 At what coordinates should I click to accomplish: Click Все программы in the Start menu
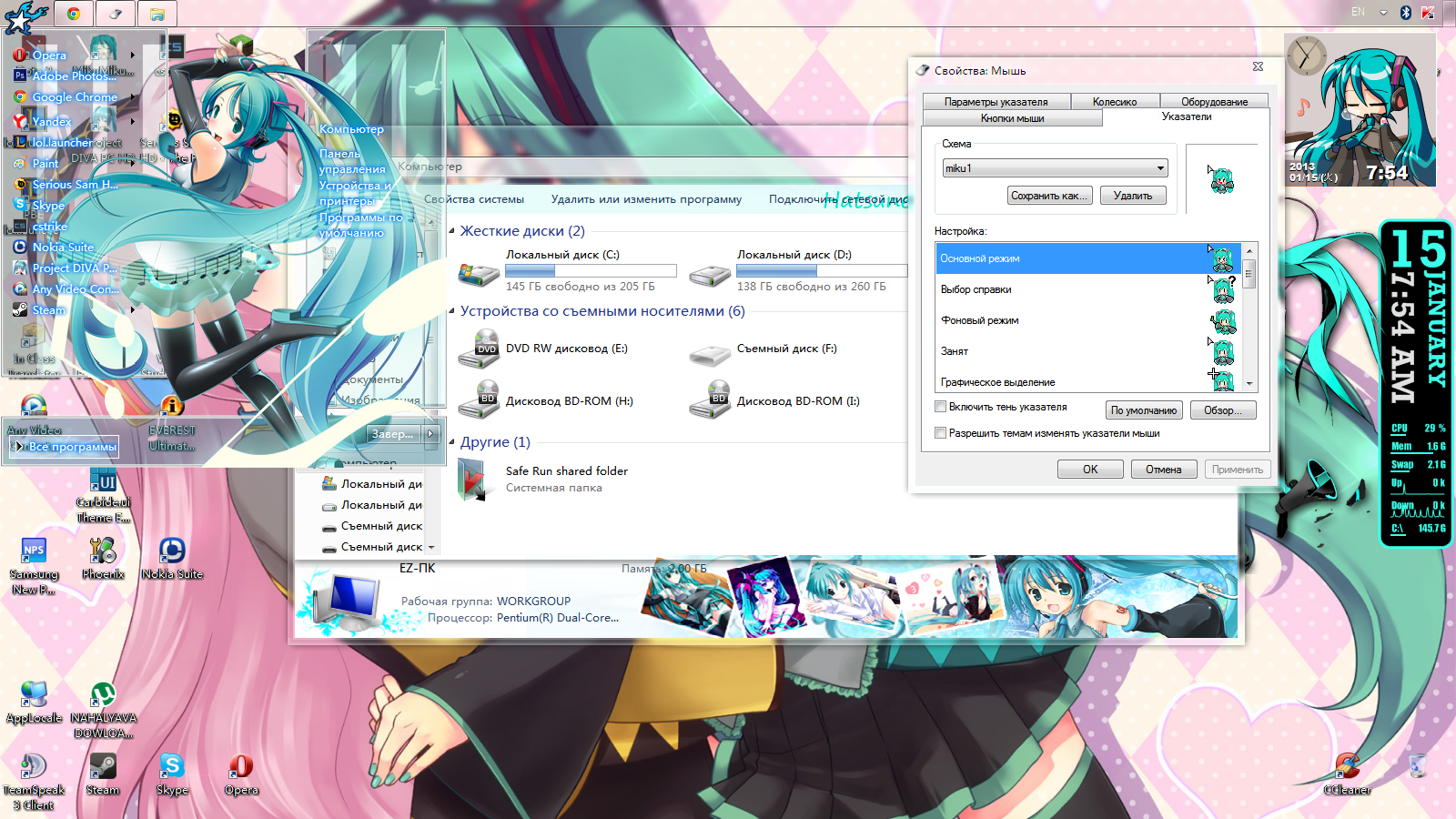pos(64,447)
